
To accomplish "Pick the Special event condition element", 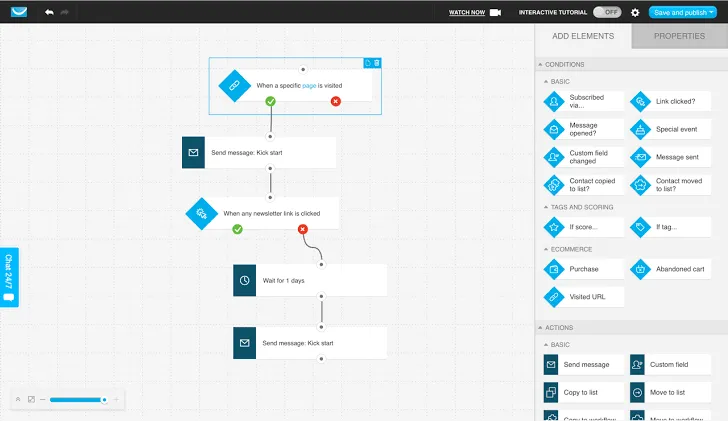I will coord(640,129).
